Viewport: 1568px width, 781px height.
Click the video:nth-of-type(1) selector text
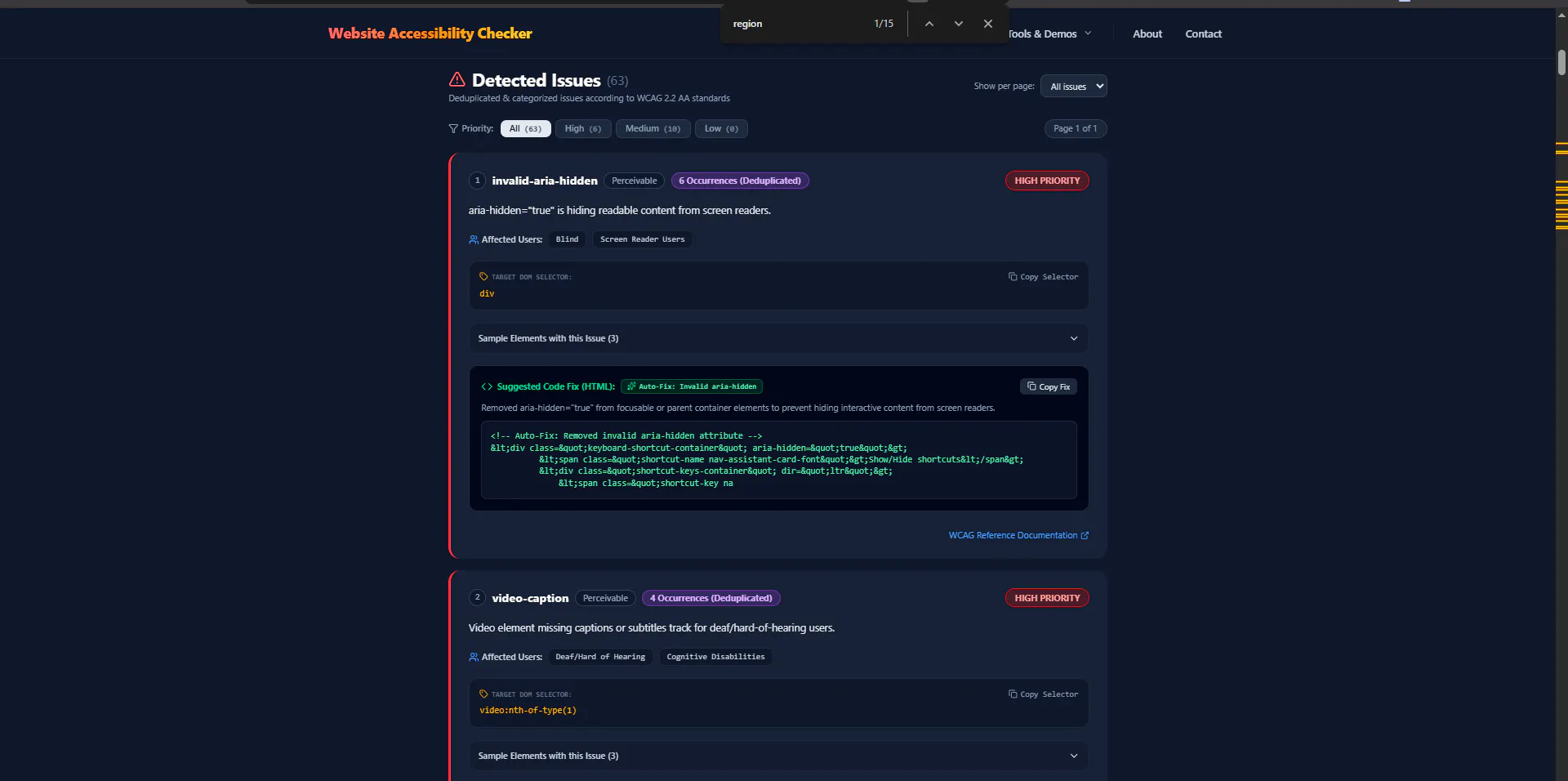point(528,711)
